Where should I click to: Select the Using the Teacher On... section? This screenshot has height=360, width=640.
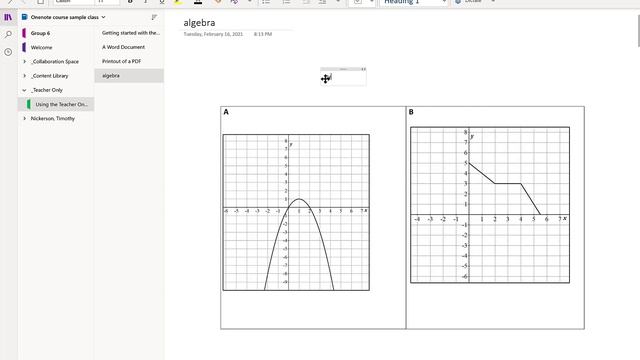point(56,104)
